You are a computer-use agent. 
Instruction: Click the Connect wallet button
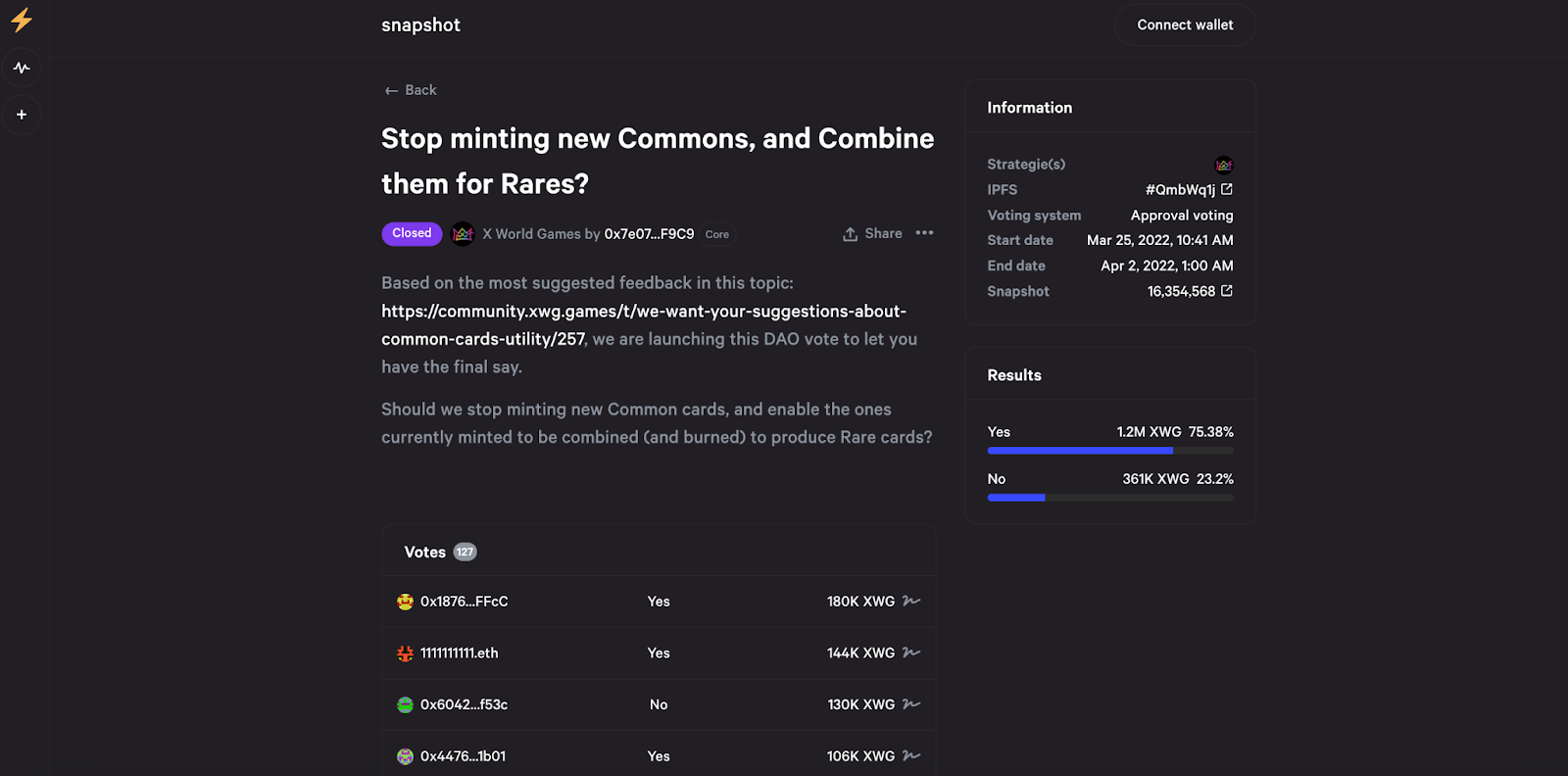1185,24
